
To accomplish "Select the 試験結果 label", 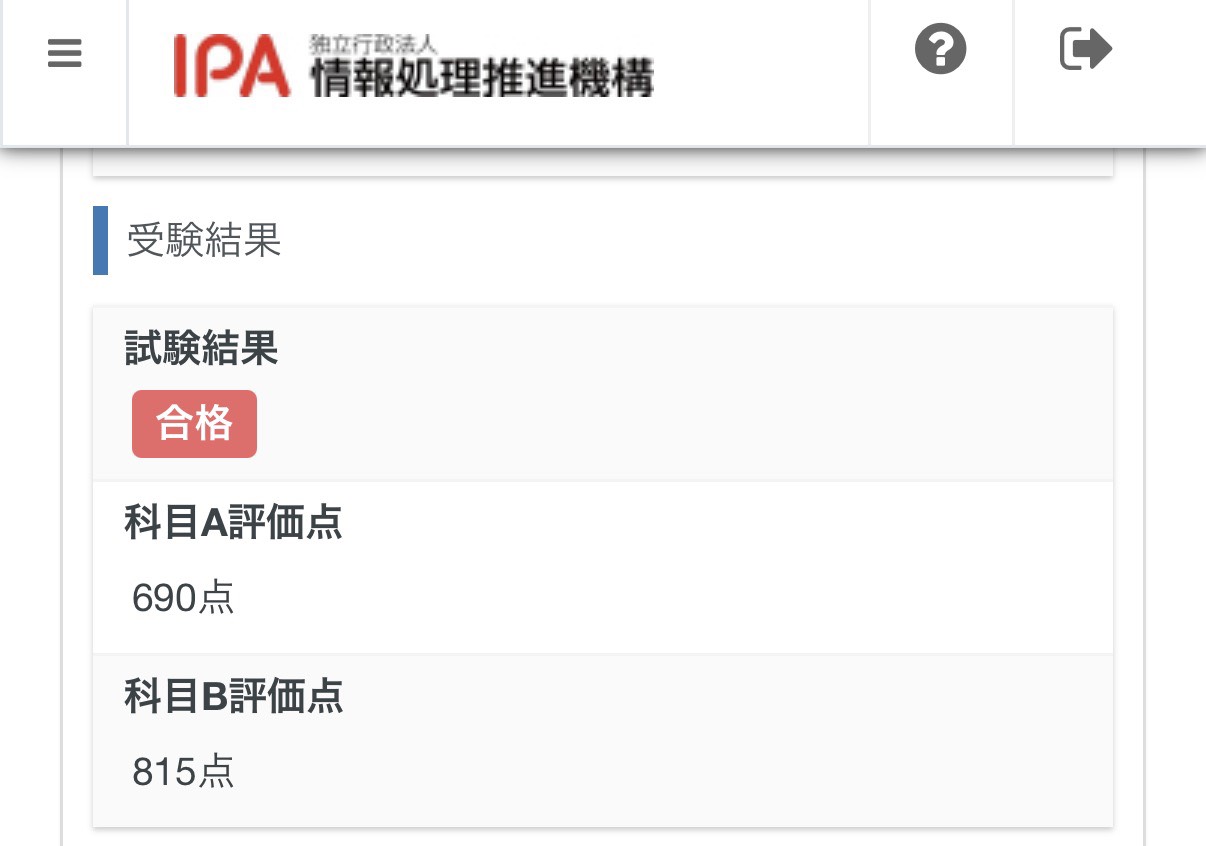I will [201, 349].
